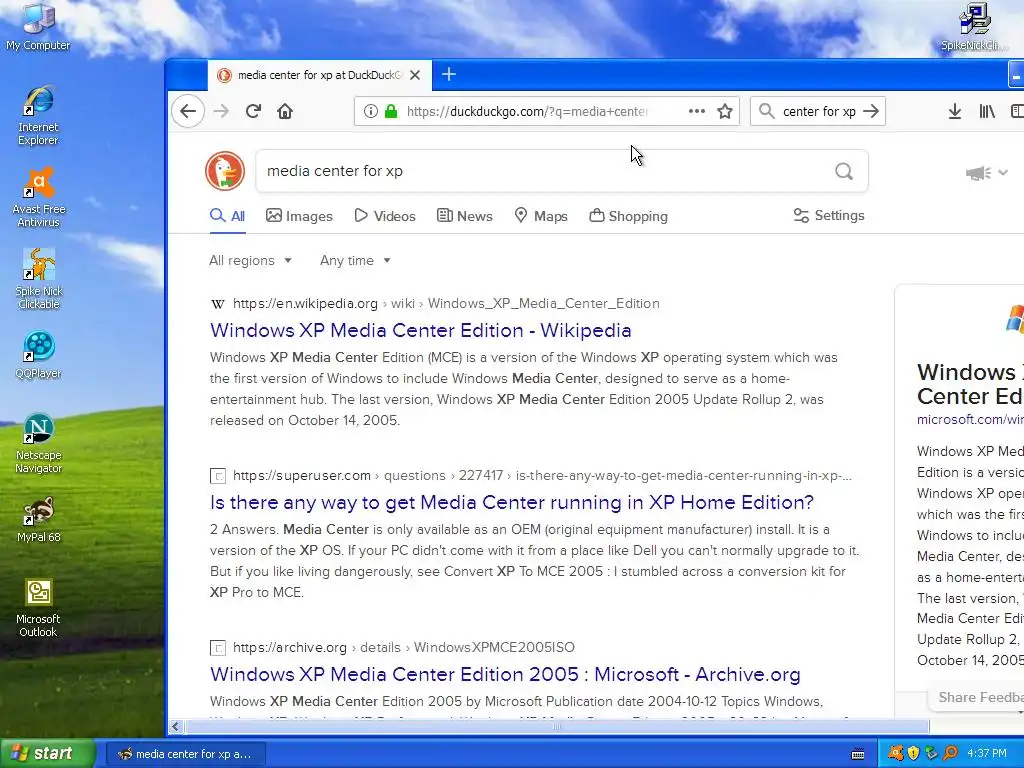Viewport: 1024px width, 768px height.
Task: Click system clock showing 4:37 PM
Action: [x=987, y=754]
